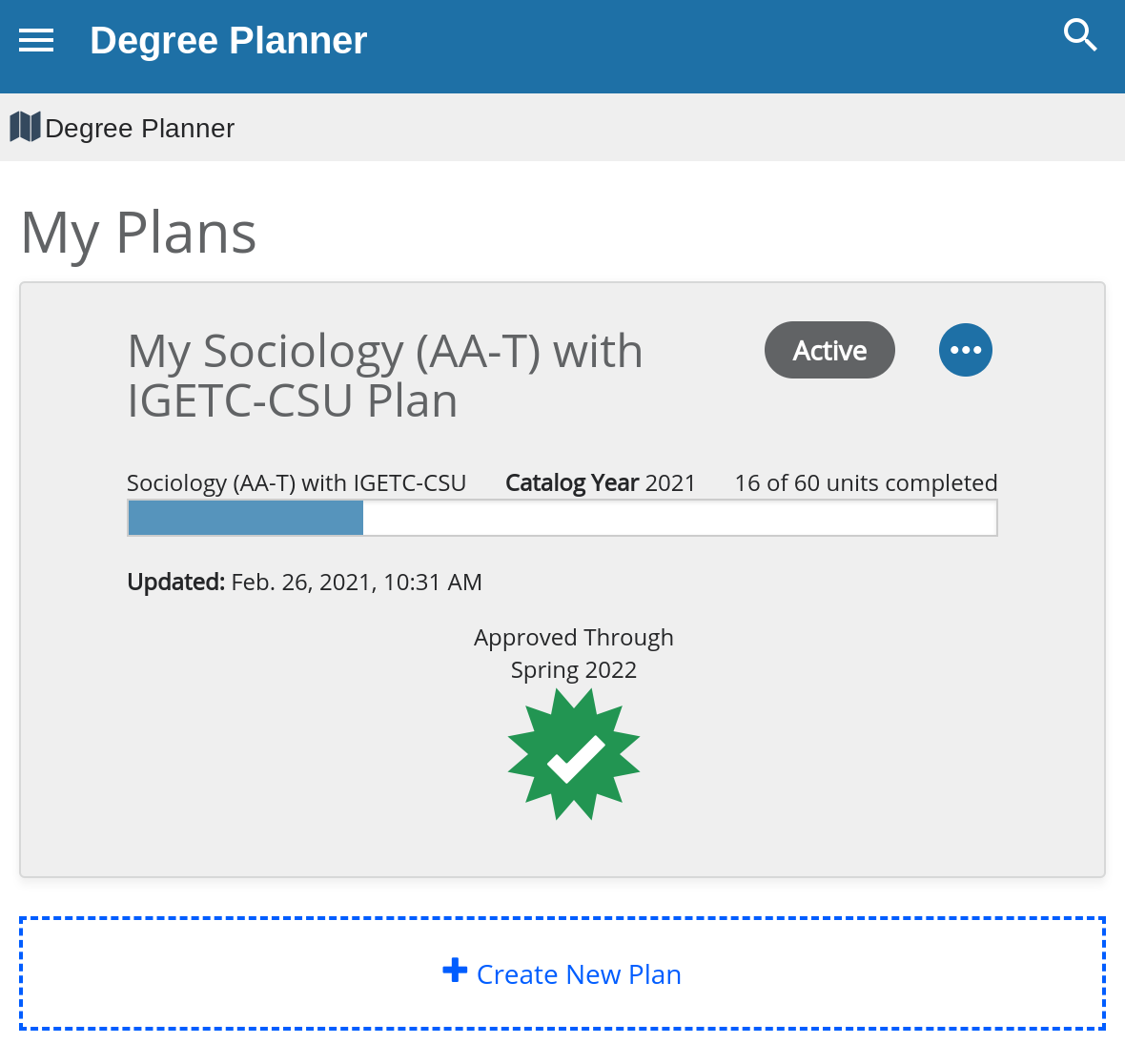Viewport: 1125px width, 1064px height.
Task: Click the Approved Through Spring 2022 label
Action: pyautogui.click(x=573, y=652)
